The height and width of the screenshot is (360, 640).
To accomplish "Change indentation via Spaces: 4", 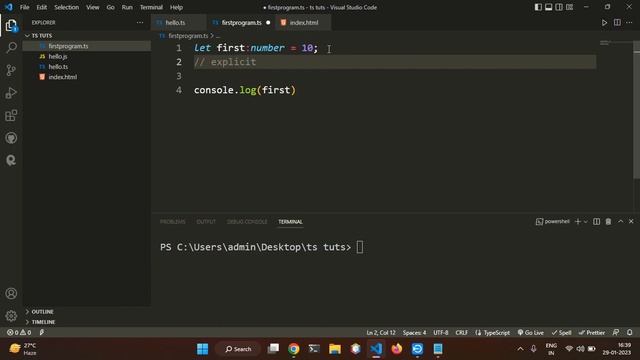I will [x=414, y=333].
